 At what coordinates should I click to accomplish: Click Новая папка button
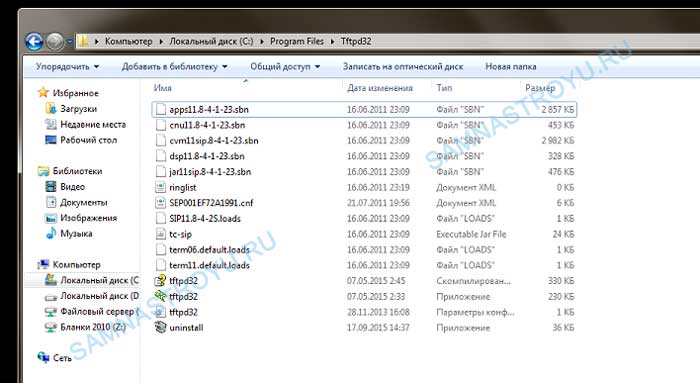[511, 67]
